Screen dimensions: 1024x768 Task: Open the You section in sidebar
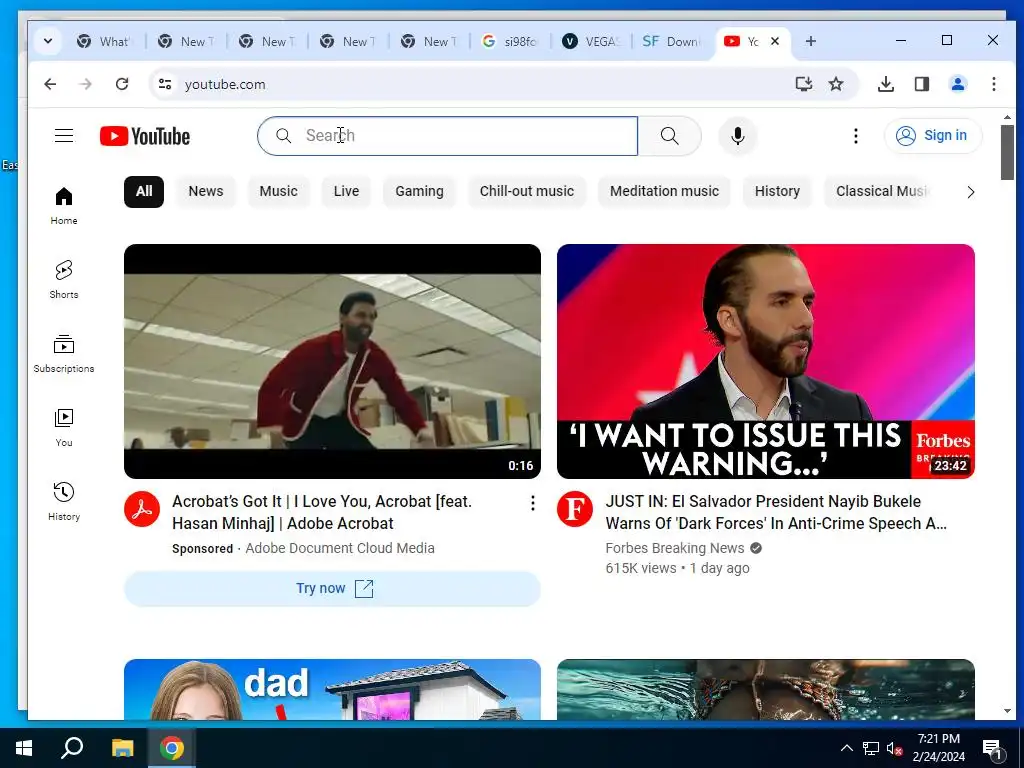click(64, 427)
